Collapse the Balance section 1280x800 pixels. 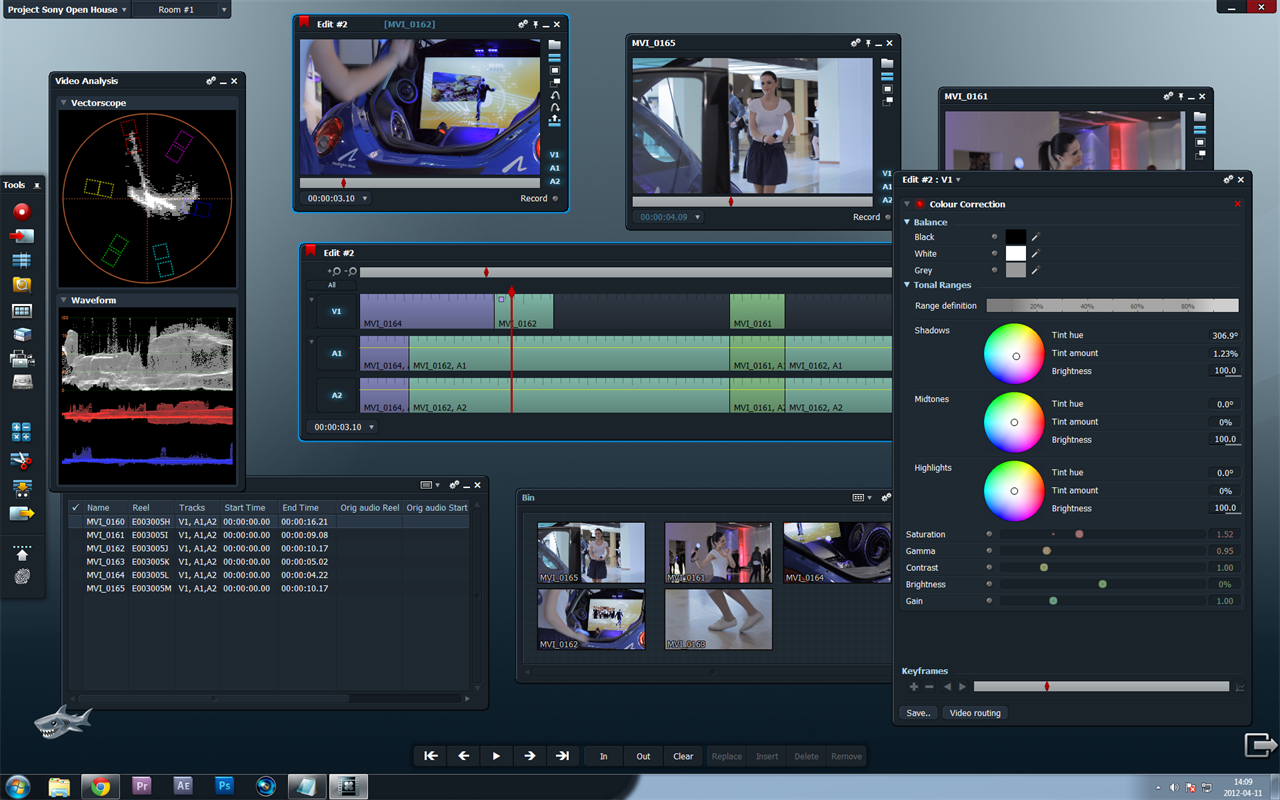point(907,222)
